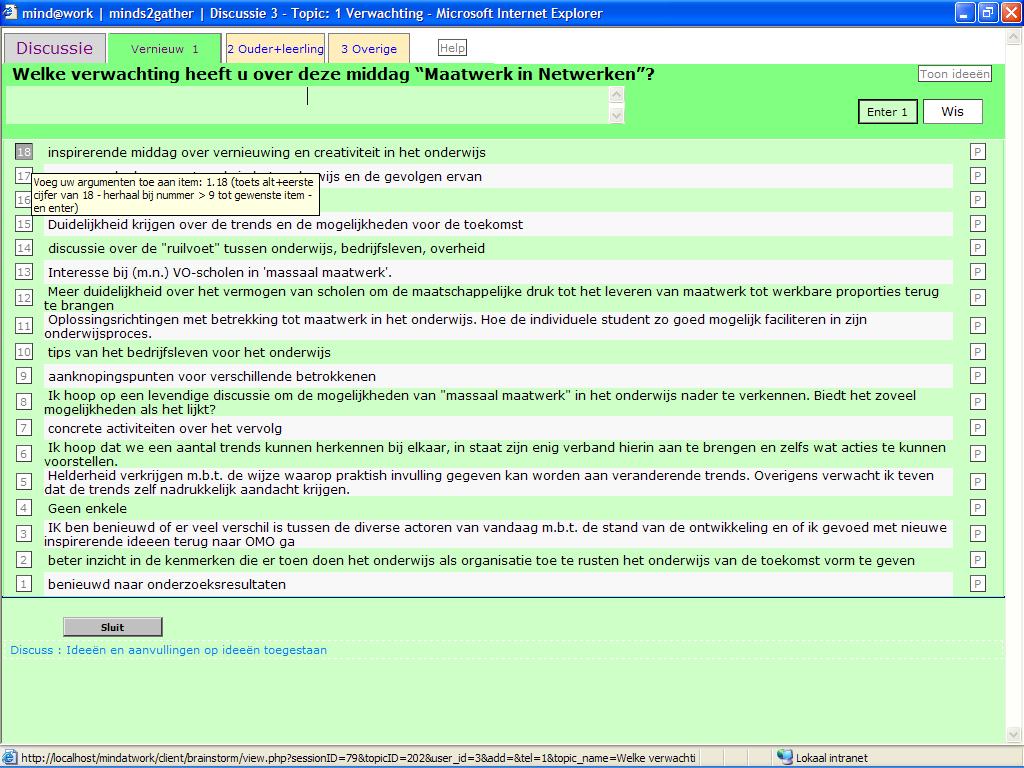The width and height of the screenshot is (1024, 768).
Task: Click into the idea text input field
Action: point(307,105)
